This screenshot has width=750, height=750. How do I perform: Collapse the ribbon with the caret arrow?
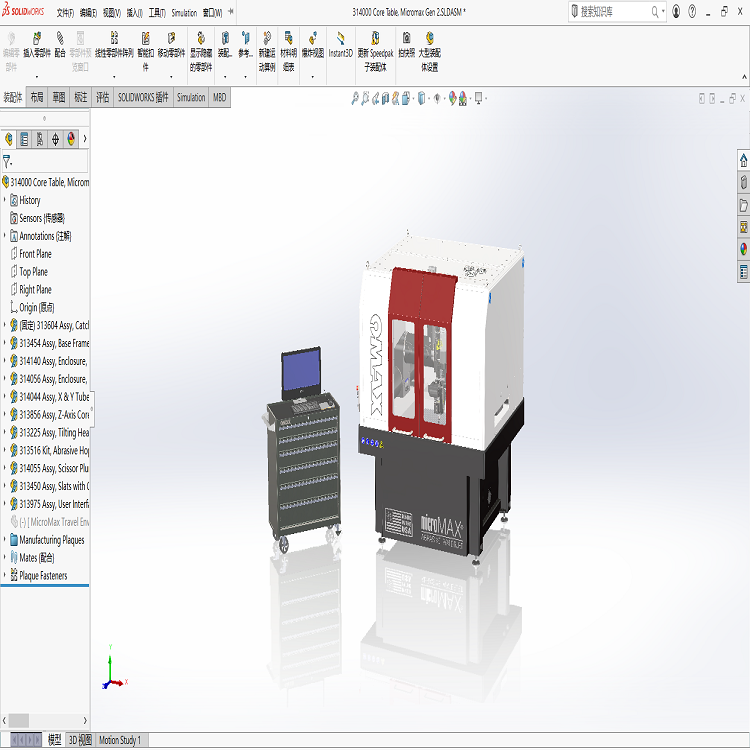coord(744,77)
